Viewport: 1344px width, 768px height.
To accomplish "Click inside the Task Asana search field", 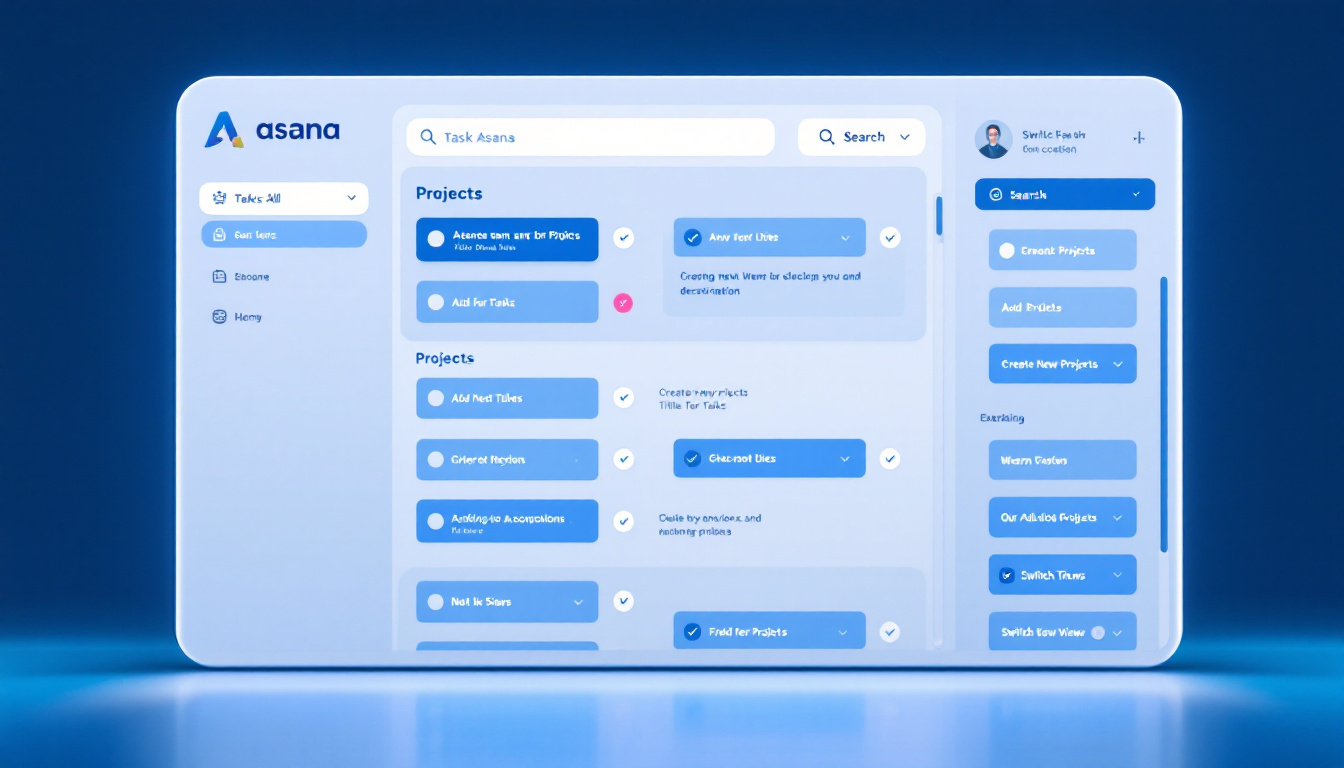I will coord(590,137).
